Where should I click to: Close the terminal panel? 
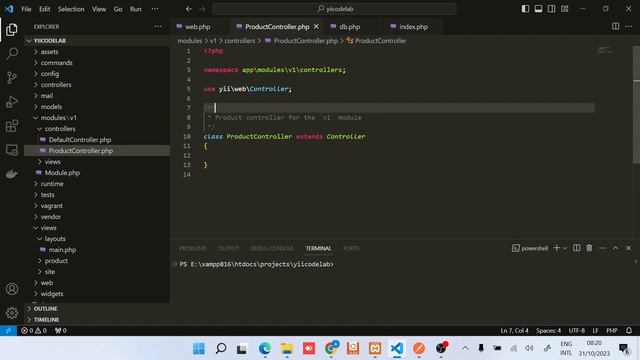tap(628, 248)
